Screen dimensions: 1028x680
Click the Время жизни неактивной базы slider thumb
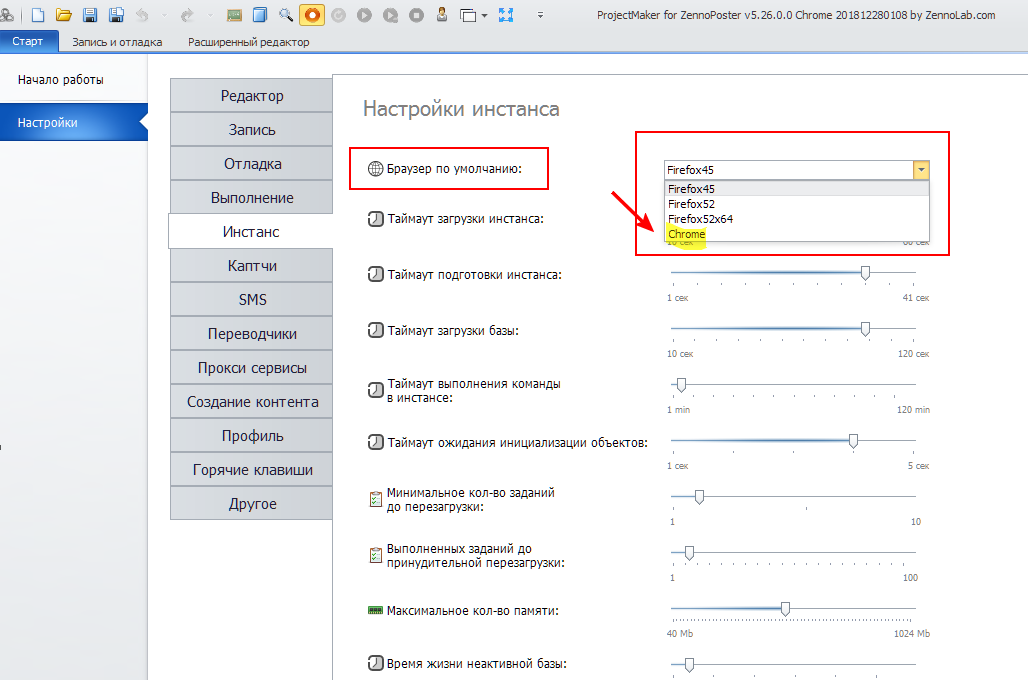(689, 665)
